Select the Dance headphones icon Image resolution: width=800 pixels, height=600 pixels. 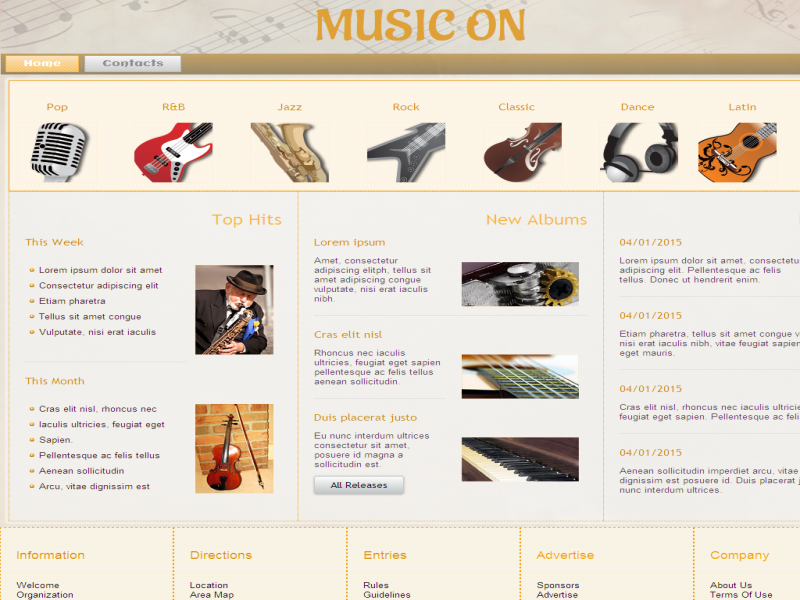click(639, 152)
